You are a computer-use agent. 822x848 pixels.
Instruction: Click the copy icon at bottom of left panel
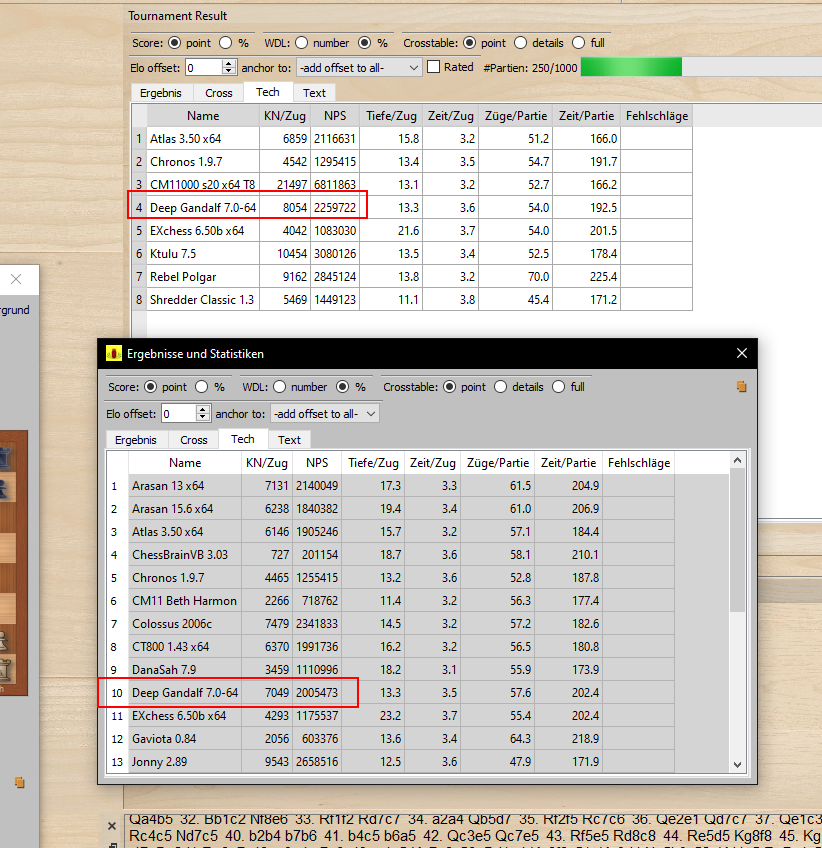click(x=19, y=782)
